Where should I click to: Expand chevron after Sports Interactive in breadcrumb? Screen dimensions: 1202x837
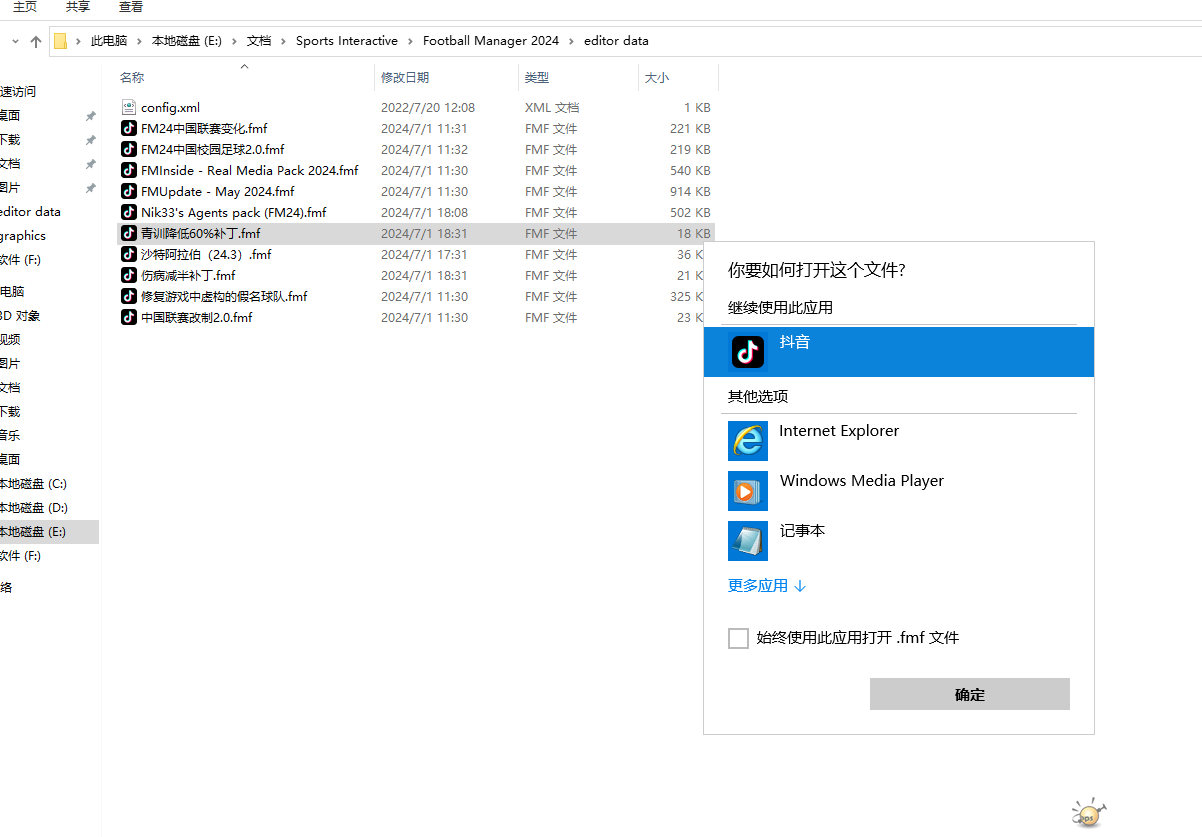click(x=410, y=41)
